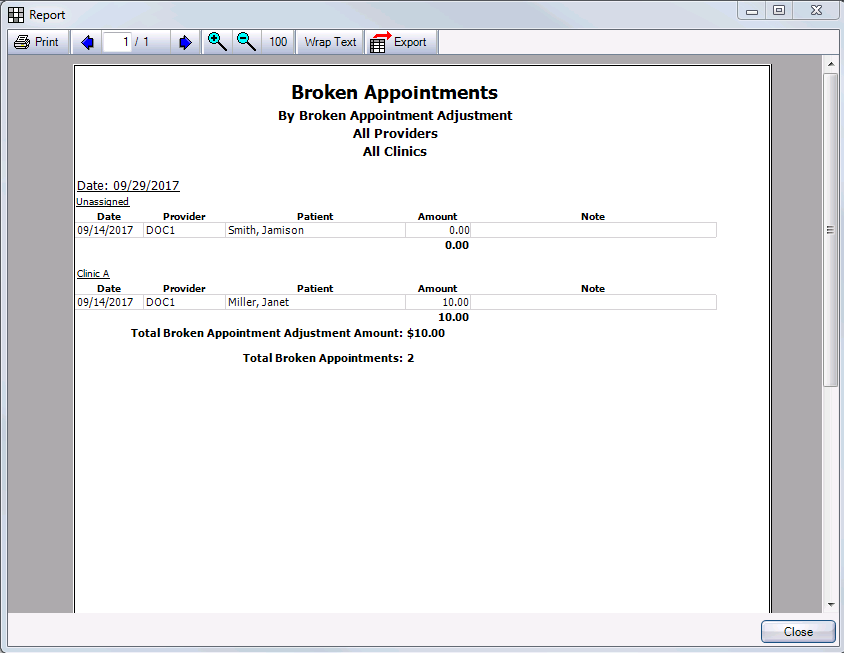Zoom out with the minus magnifier icon
Screen dimensions: 844x653
[246, 42]
